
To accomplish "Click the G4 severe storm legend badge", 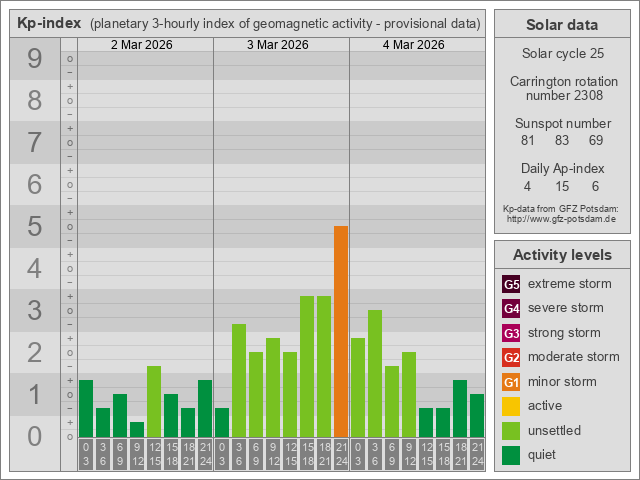I will tap(511, 308).
